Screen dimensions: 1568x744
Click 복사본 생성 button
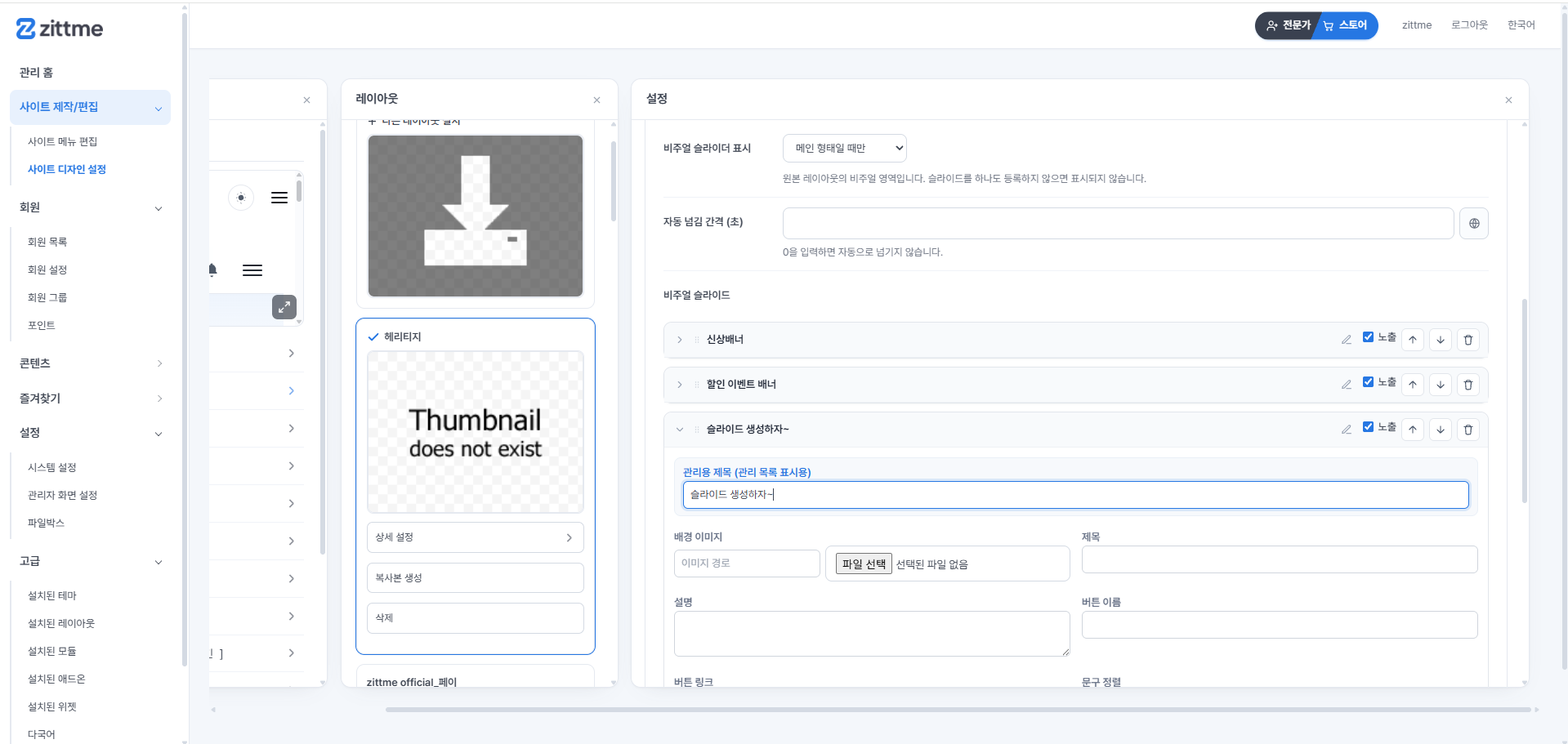tap(476, 578)
